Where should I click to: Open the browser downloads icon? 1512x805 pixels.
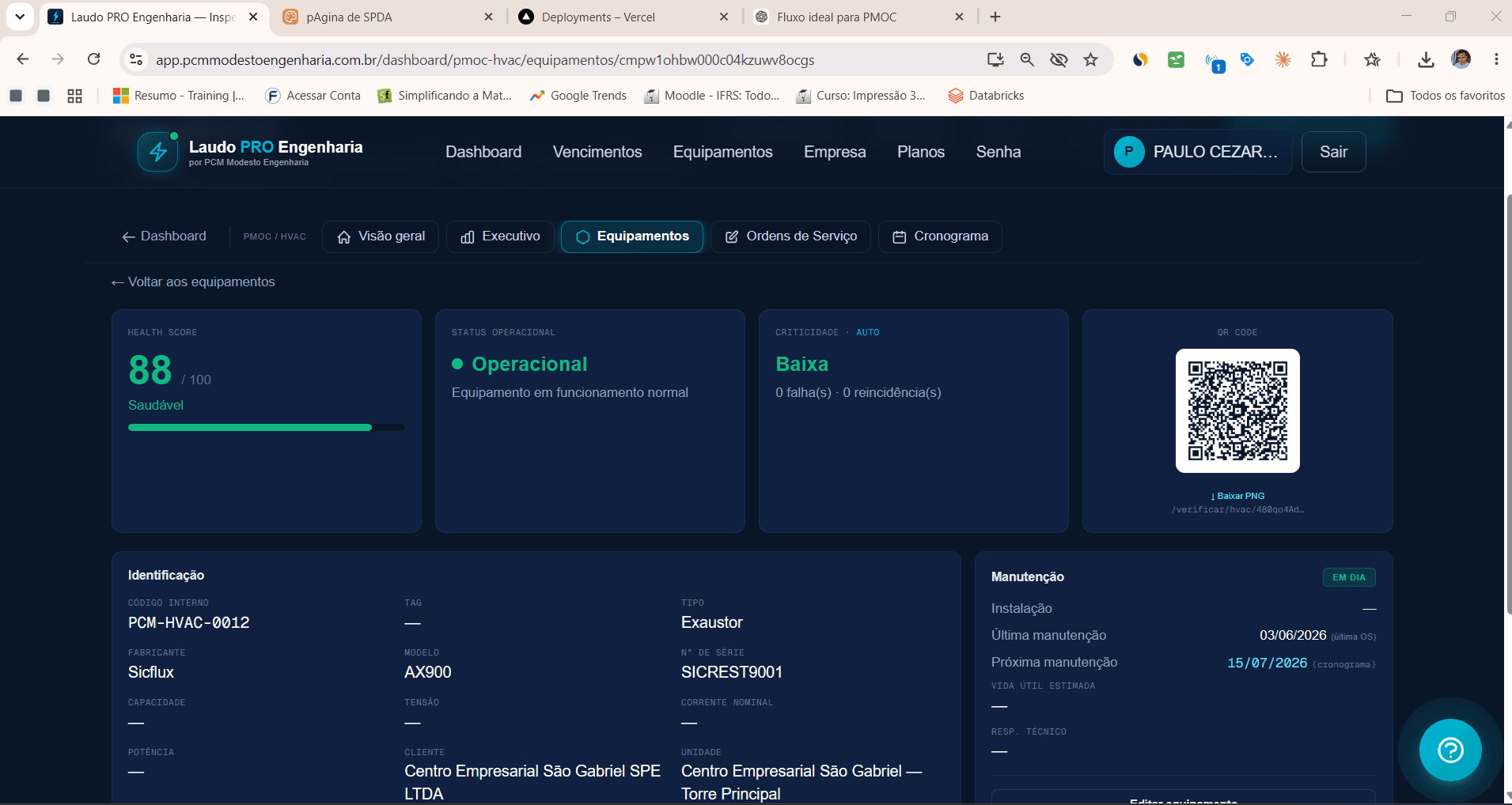[x=1426, y=59]
